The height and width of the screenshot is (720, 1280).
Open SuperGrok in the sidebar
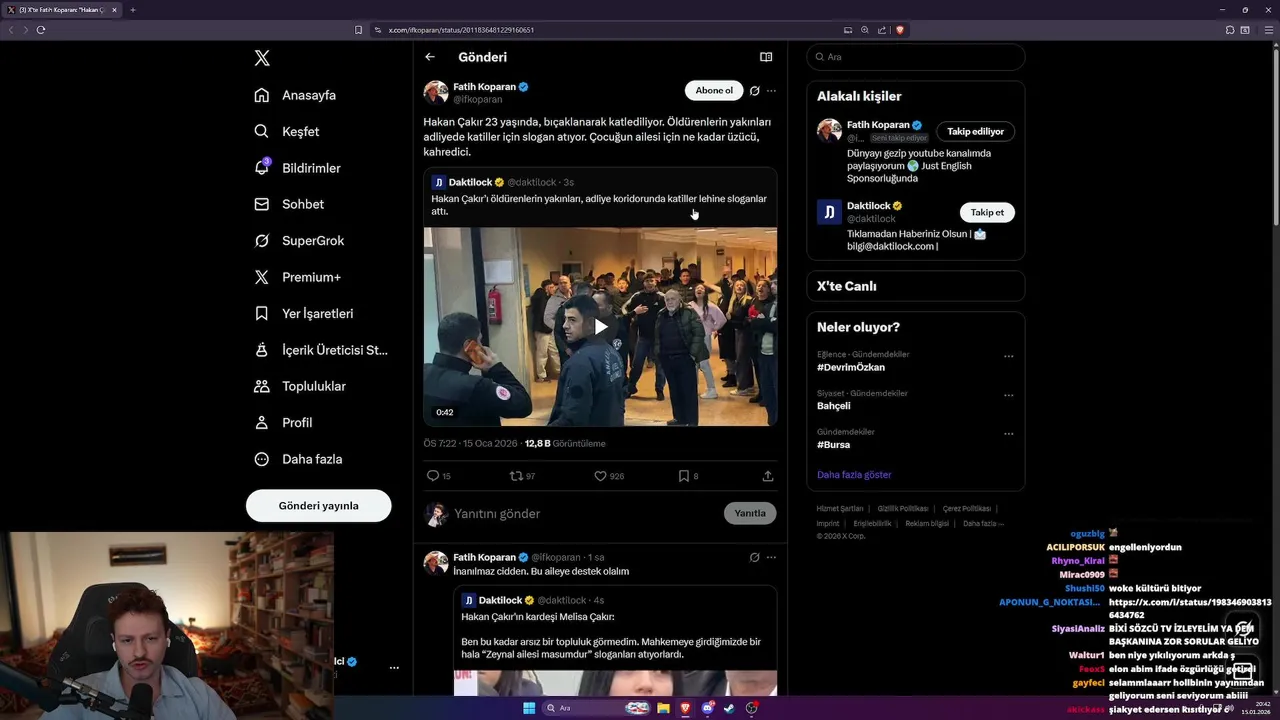click(x=299, y=240)
